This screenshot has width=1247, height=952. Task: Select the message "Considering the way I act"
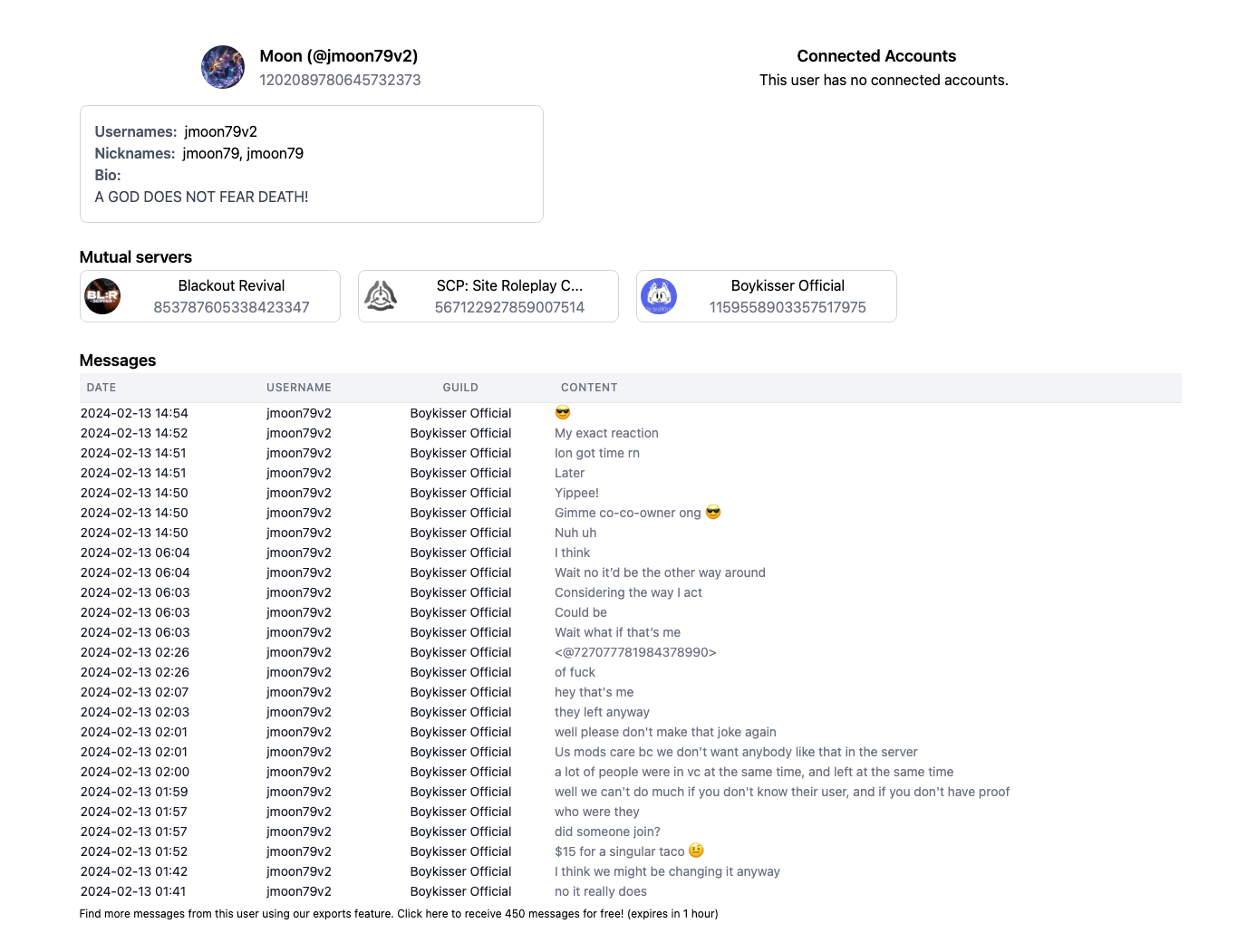[x=628, y=592]
